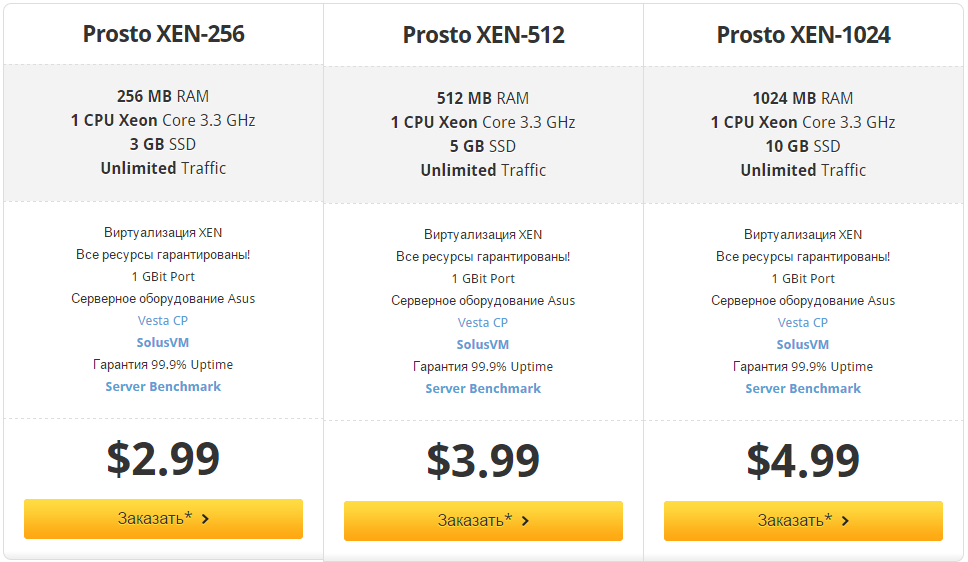
Task: Click the Заказать button for Prosto XEN-256
Action: tap(163, 519)
